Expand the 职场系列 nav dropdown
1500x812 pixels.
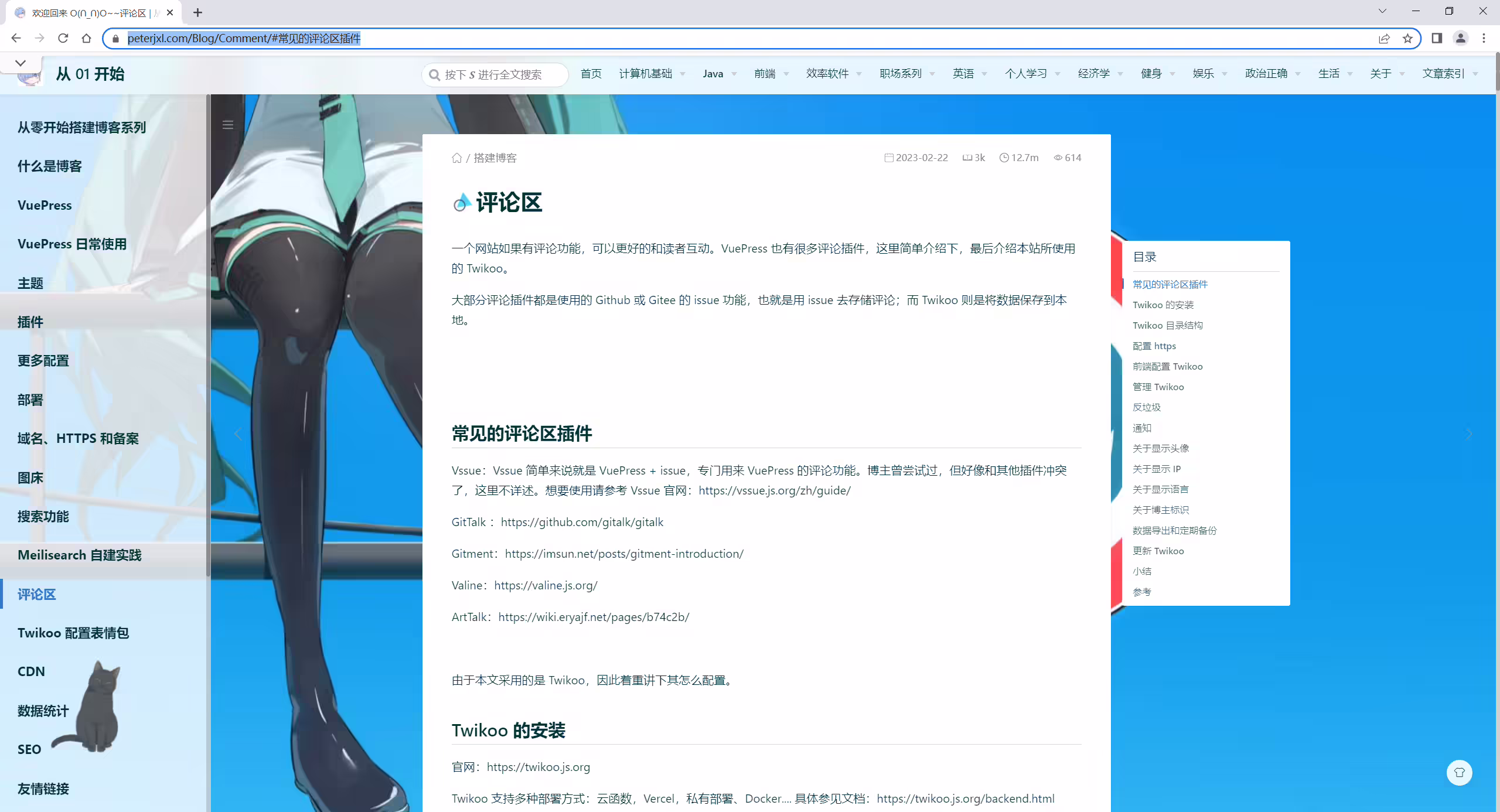click(x=906, y=74)
